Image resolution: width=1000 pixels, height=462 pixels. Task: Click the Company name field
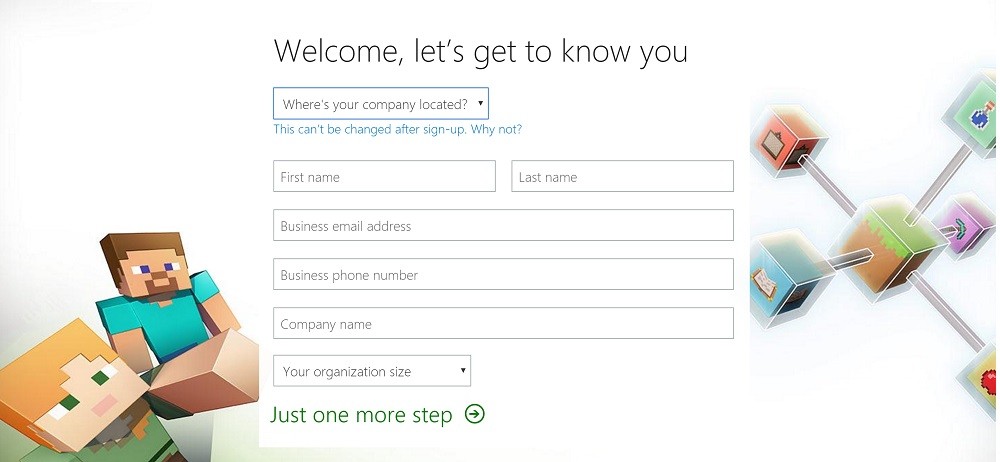(x=503, y=324)
